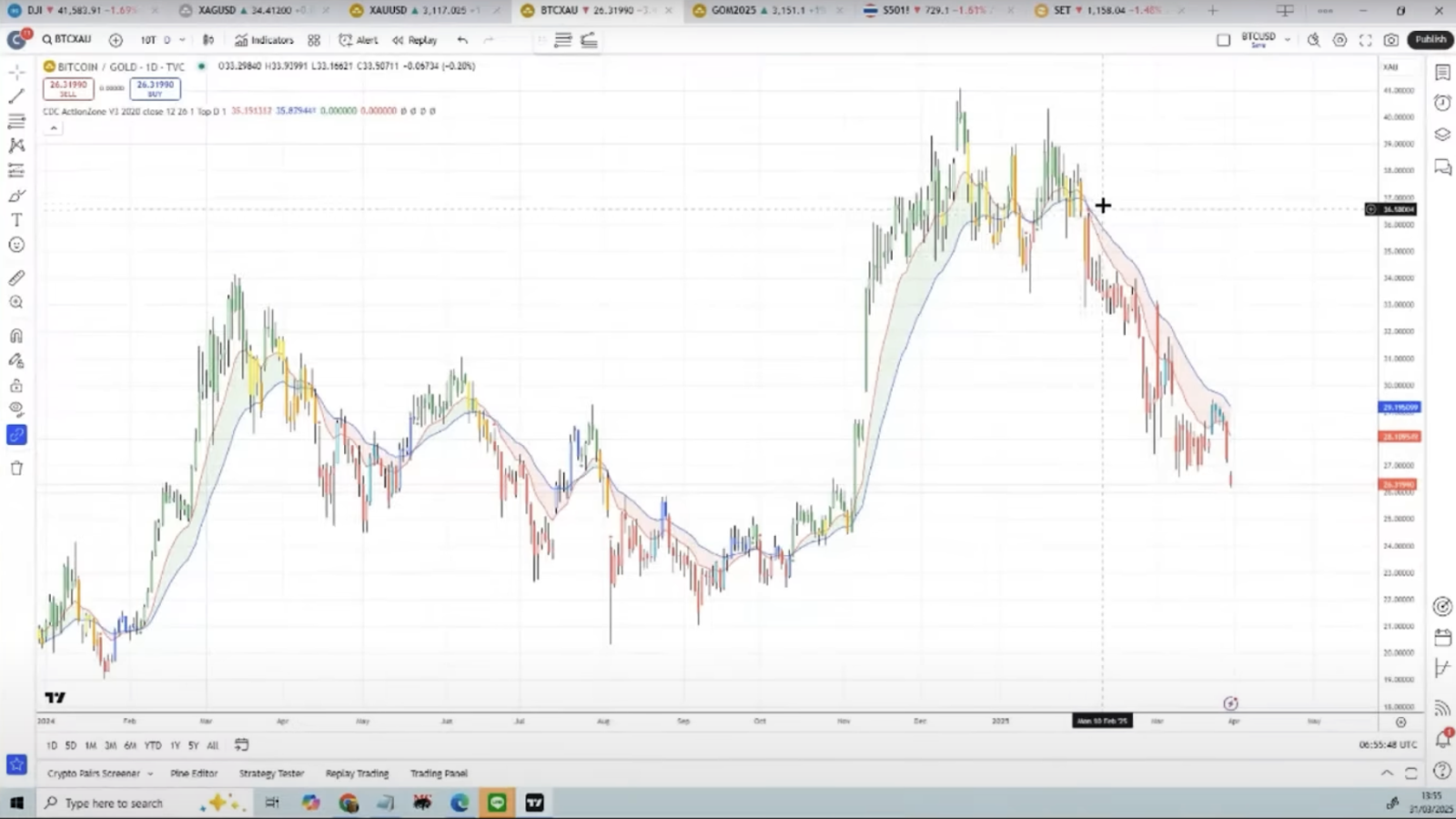Click the Publish button

point(1430,40)
